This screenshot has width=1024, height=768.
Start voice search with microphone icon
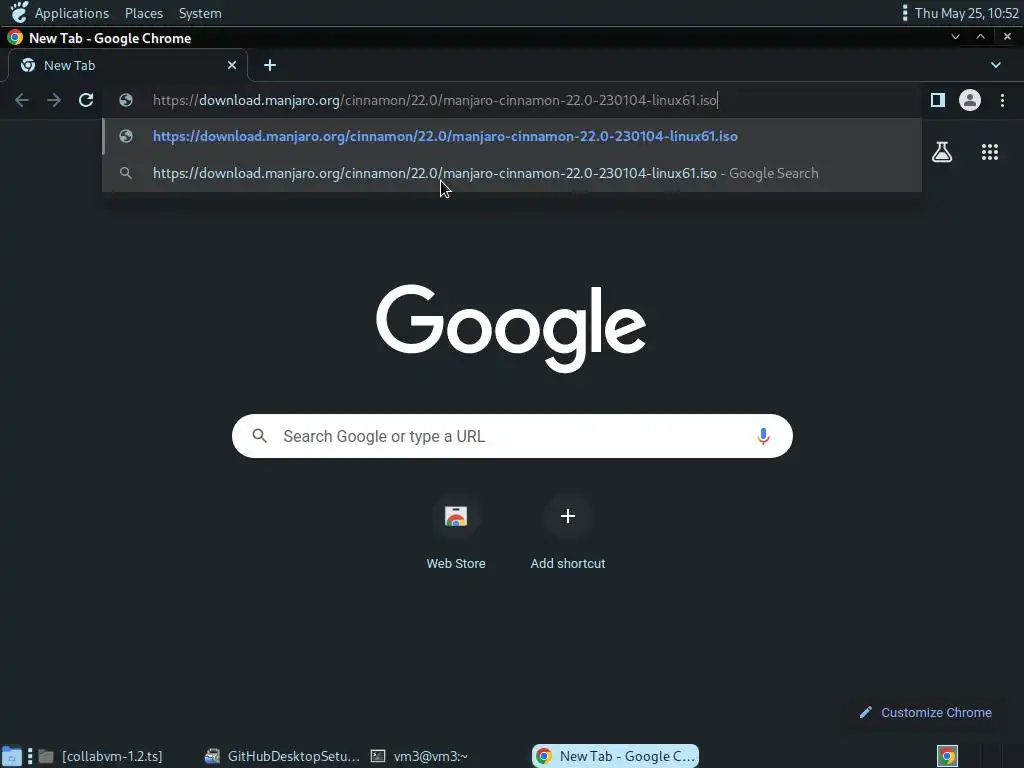coord(763,436)
